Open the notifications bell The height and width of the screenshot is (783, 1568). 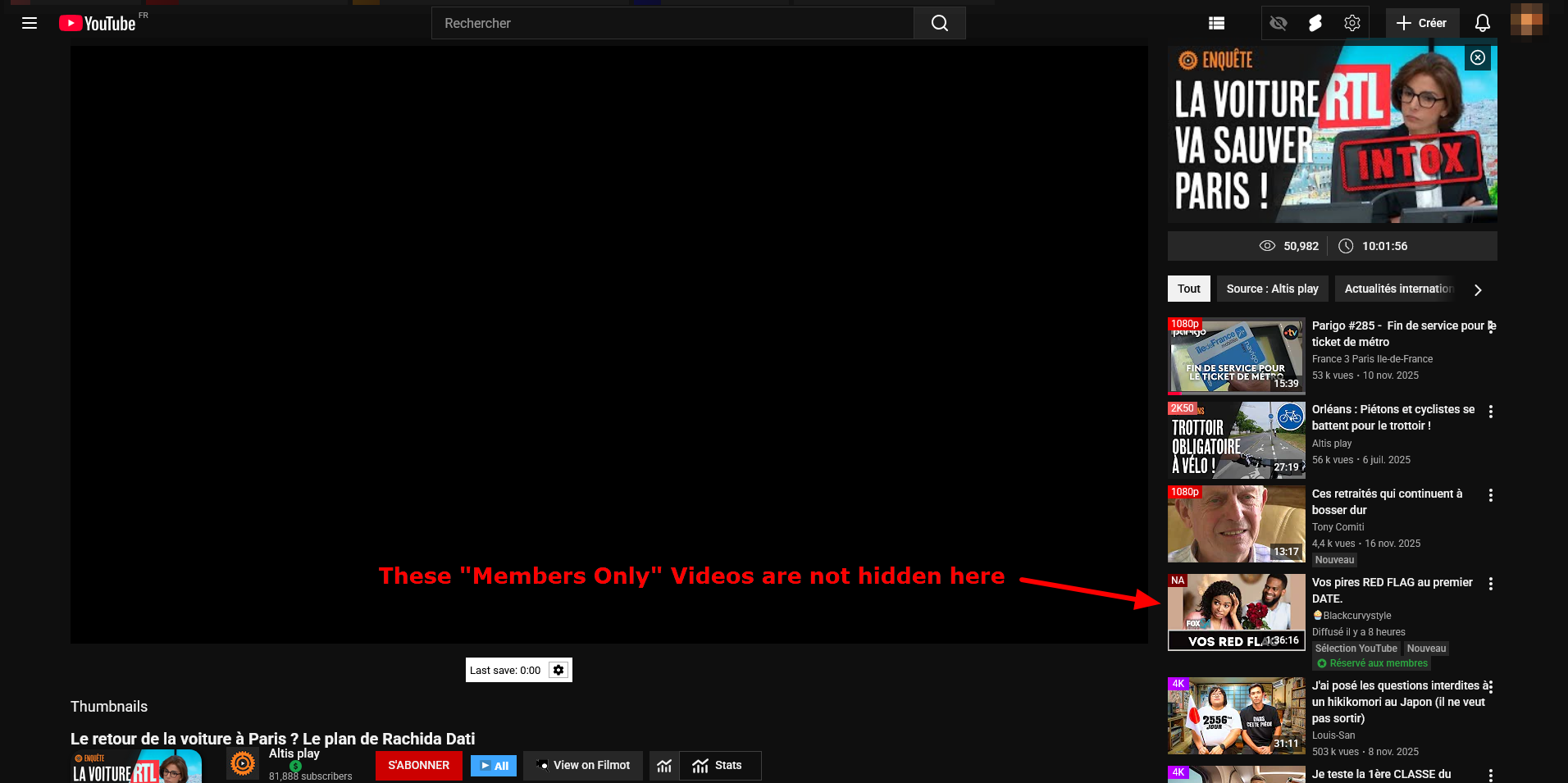click(1482, 23)
